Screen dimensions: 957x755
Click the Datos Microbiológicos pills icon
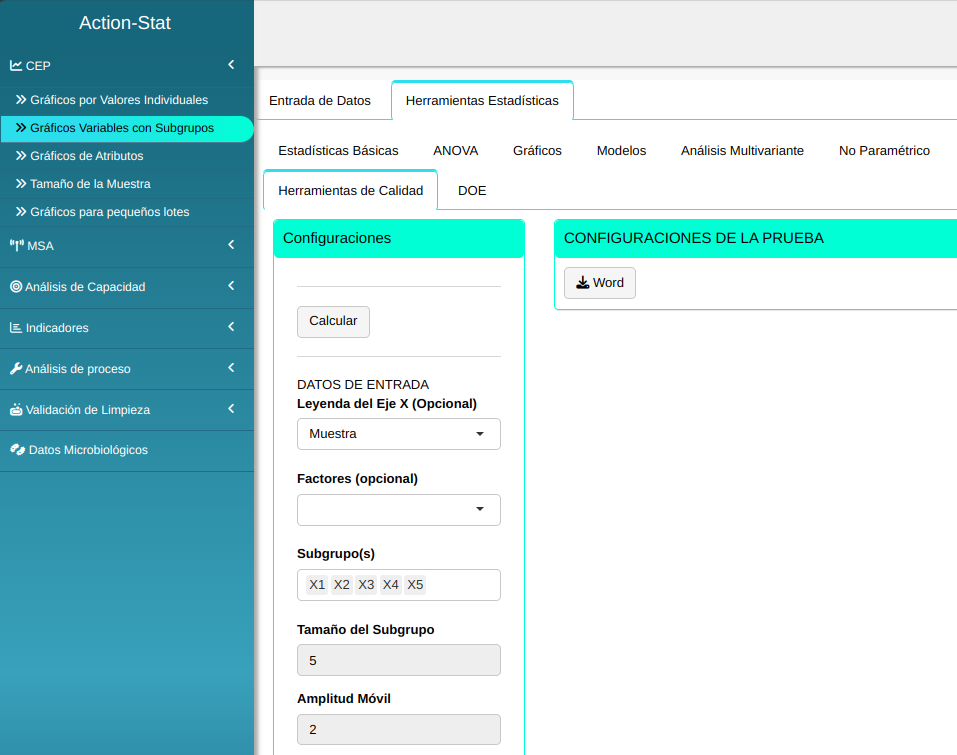[17, 450]
